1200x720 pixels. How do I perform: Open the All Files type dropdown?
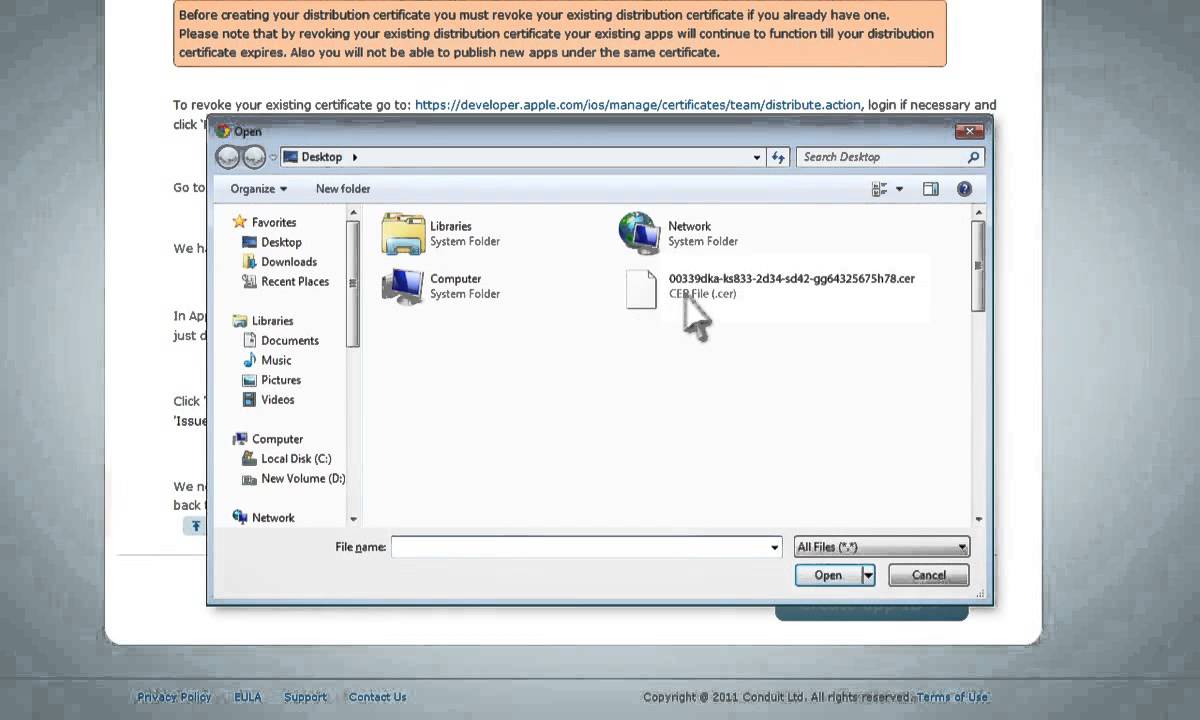point(882,547)
